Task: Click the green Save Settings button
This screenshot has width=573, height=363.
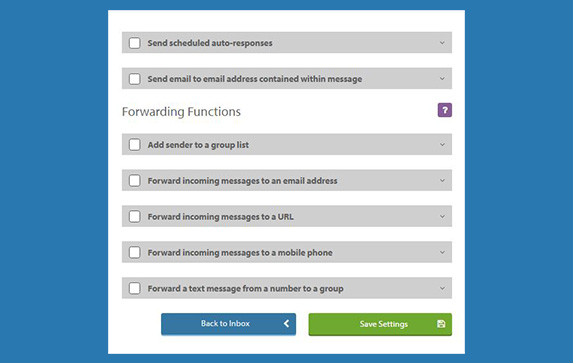Action: (380, 324)
